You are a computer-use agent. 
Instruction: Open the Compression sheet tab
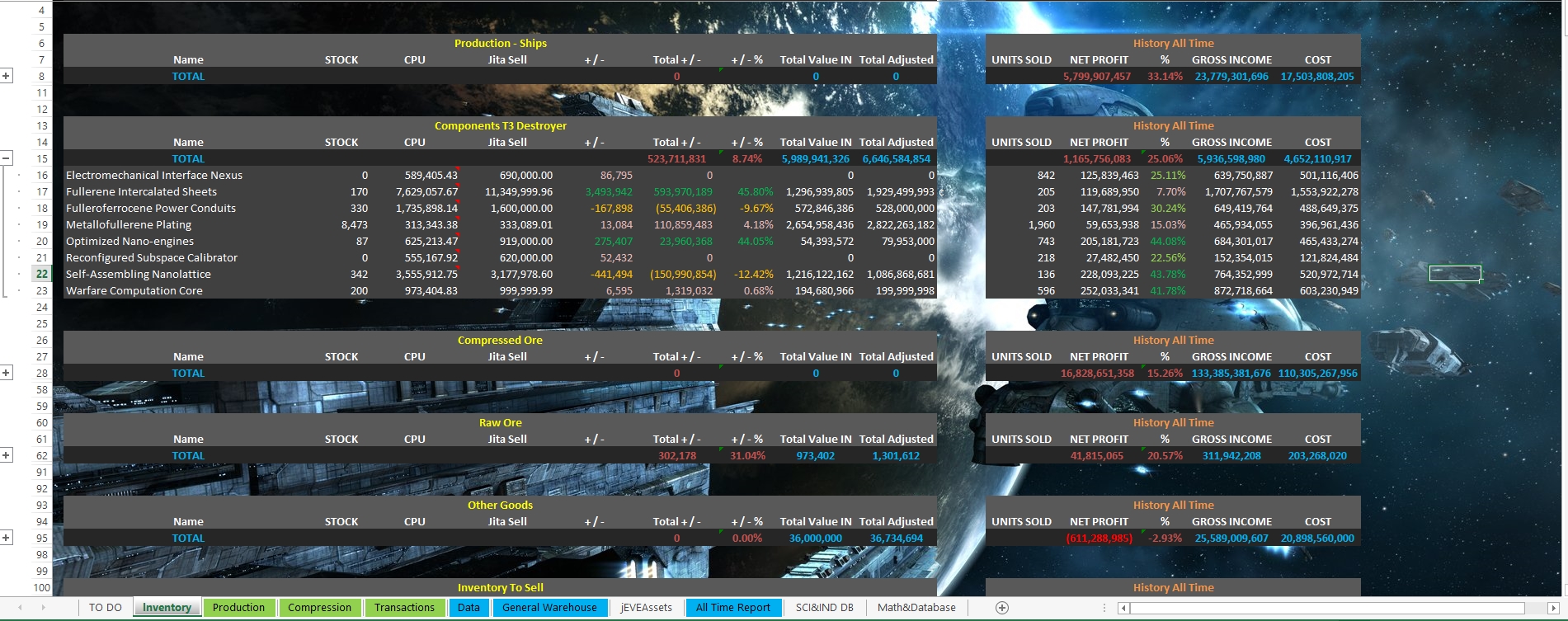tap(320, 608)
